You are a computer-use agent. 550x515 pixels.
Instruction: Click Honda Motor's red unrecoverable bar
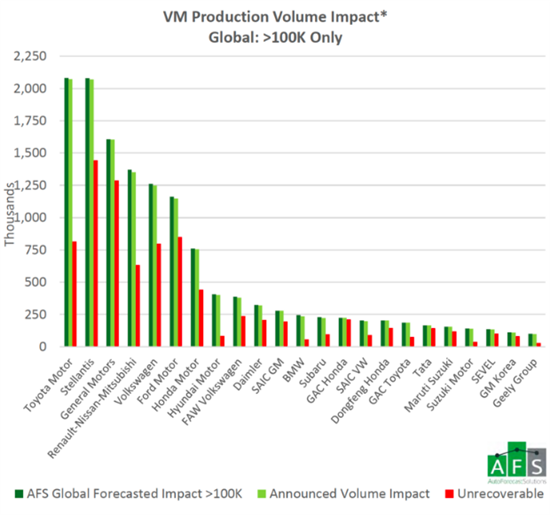point(201,318)
